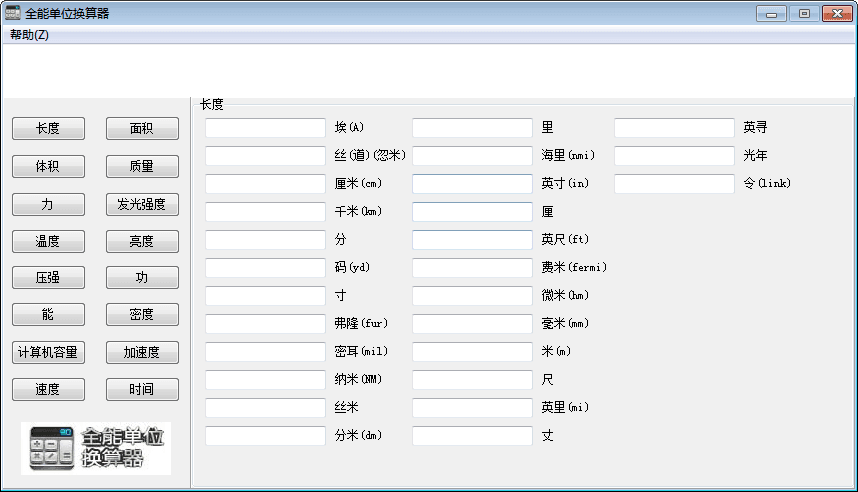Viewport: 858px width, 492px height.
Task: Select the 米(m) input box
Action: 472,352
